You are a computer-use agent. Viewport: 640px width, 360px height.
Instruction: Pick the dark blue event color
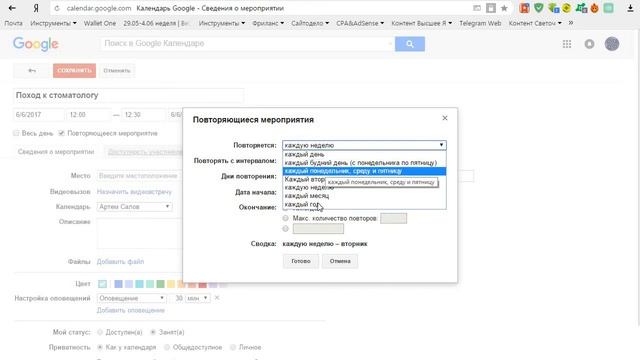coord(118,284)
